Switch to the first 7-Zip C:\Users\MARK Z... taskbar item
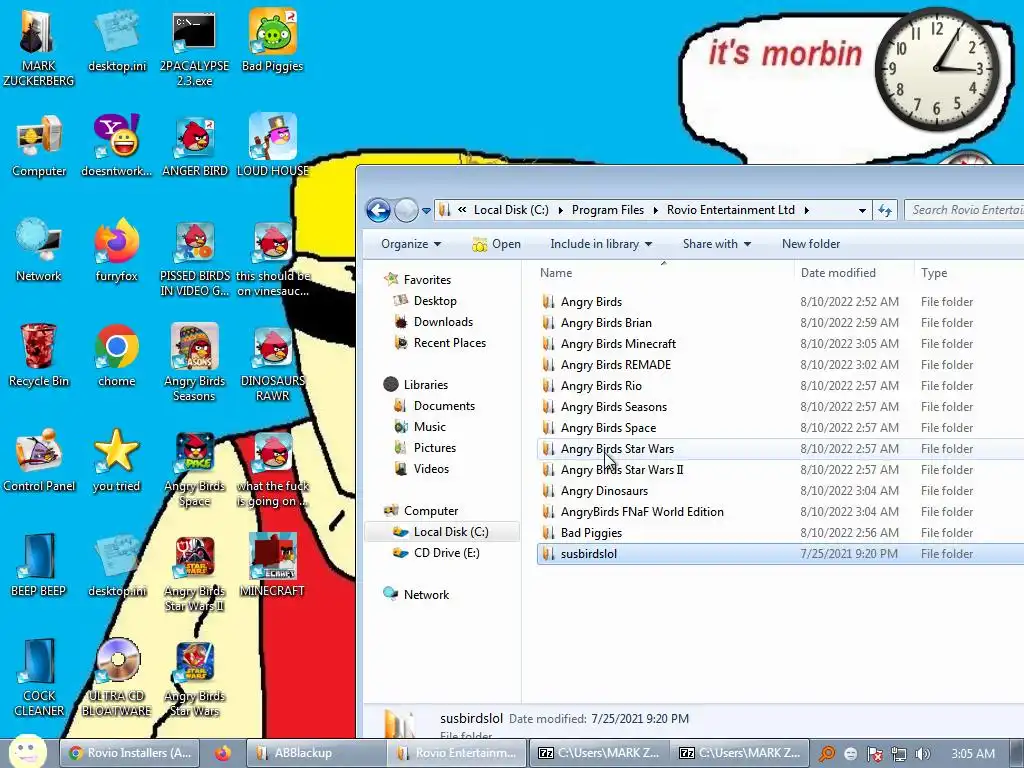 599,753
